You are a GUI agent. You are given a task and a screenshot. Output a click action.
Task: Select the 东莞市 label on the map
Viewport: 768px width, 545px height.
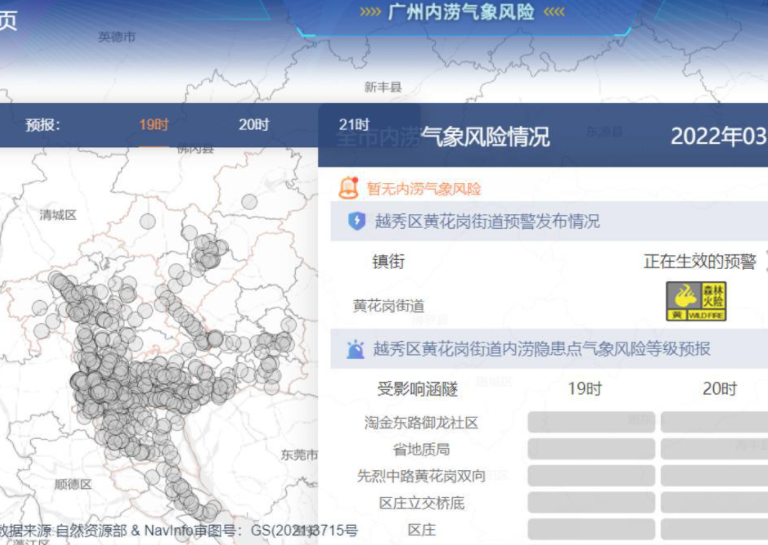[x=299, y=454]
